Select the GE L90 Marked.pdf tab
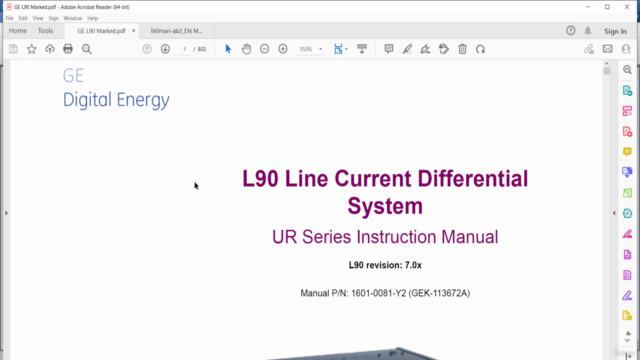The width and height of the screenshot is (640, 360). point(101,31)
